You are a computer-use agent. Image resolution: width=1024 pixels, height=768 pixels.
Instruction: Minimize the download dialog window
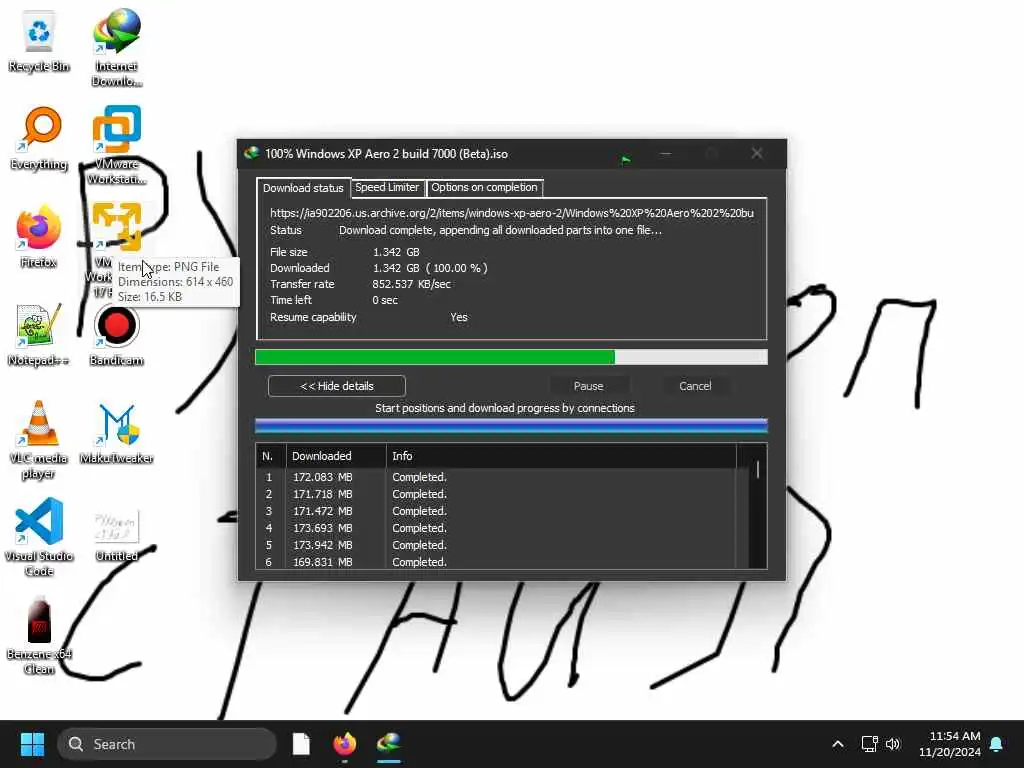tap(665, 153)
